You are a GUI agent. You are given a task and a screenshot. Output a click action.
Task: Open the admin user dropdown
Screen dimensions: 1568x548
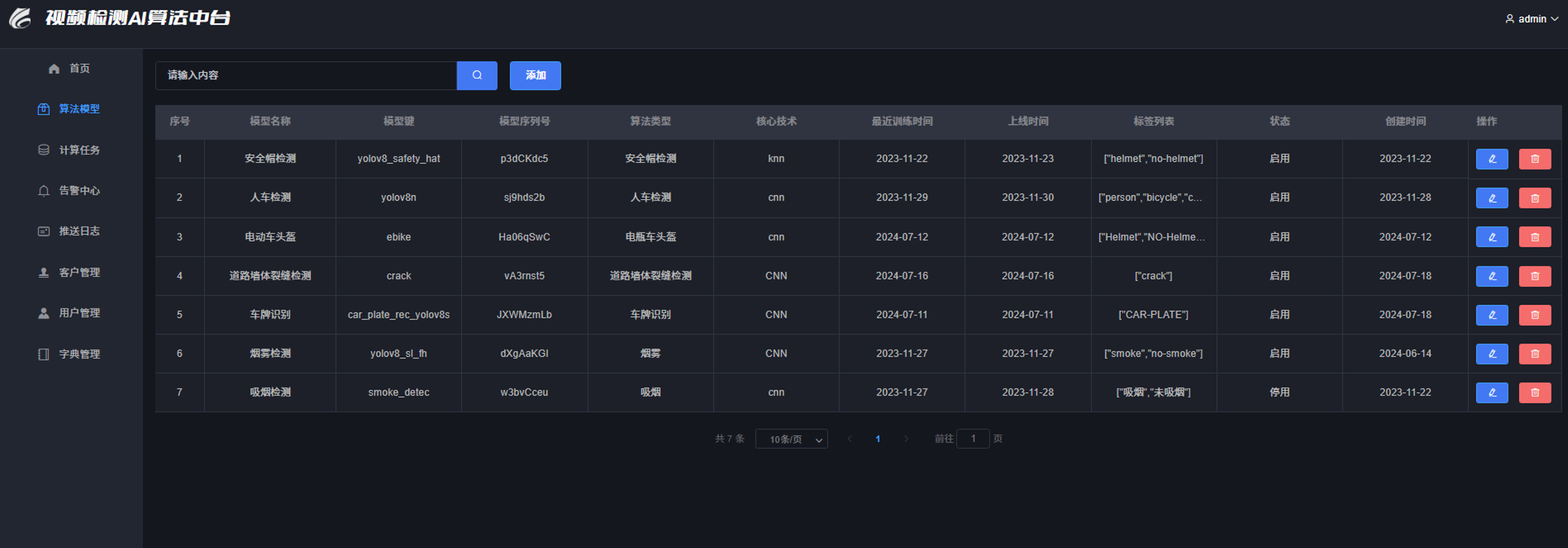coord(1532,19)
